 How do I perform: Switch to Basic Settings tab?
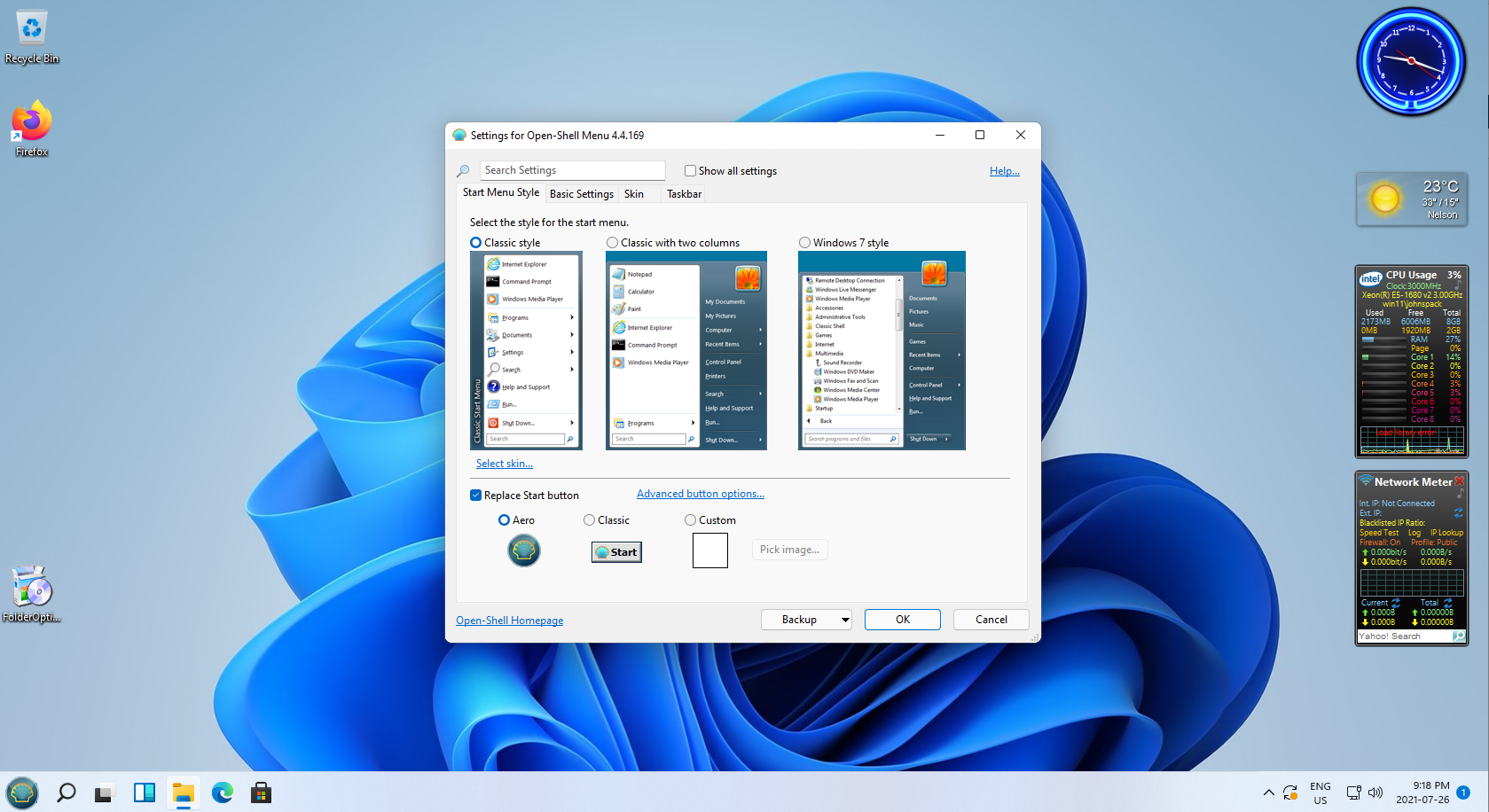[582, 194]
